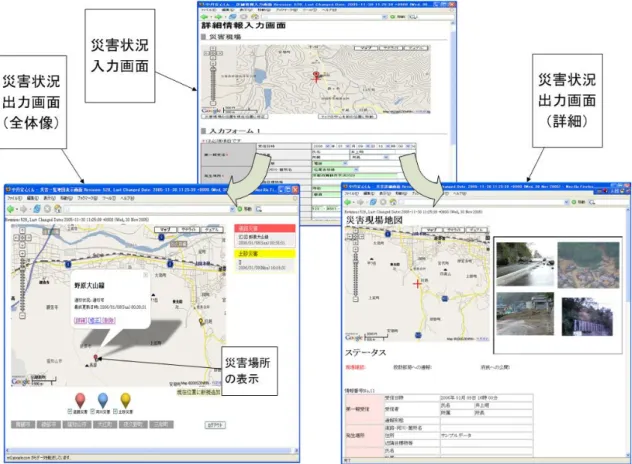Open address bar dropdown in overview map window
Screen dimensions: 632x464
tap(232, 209)
